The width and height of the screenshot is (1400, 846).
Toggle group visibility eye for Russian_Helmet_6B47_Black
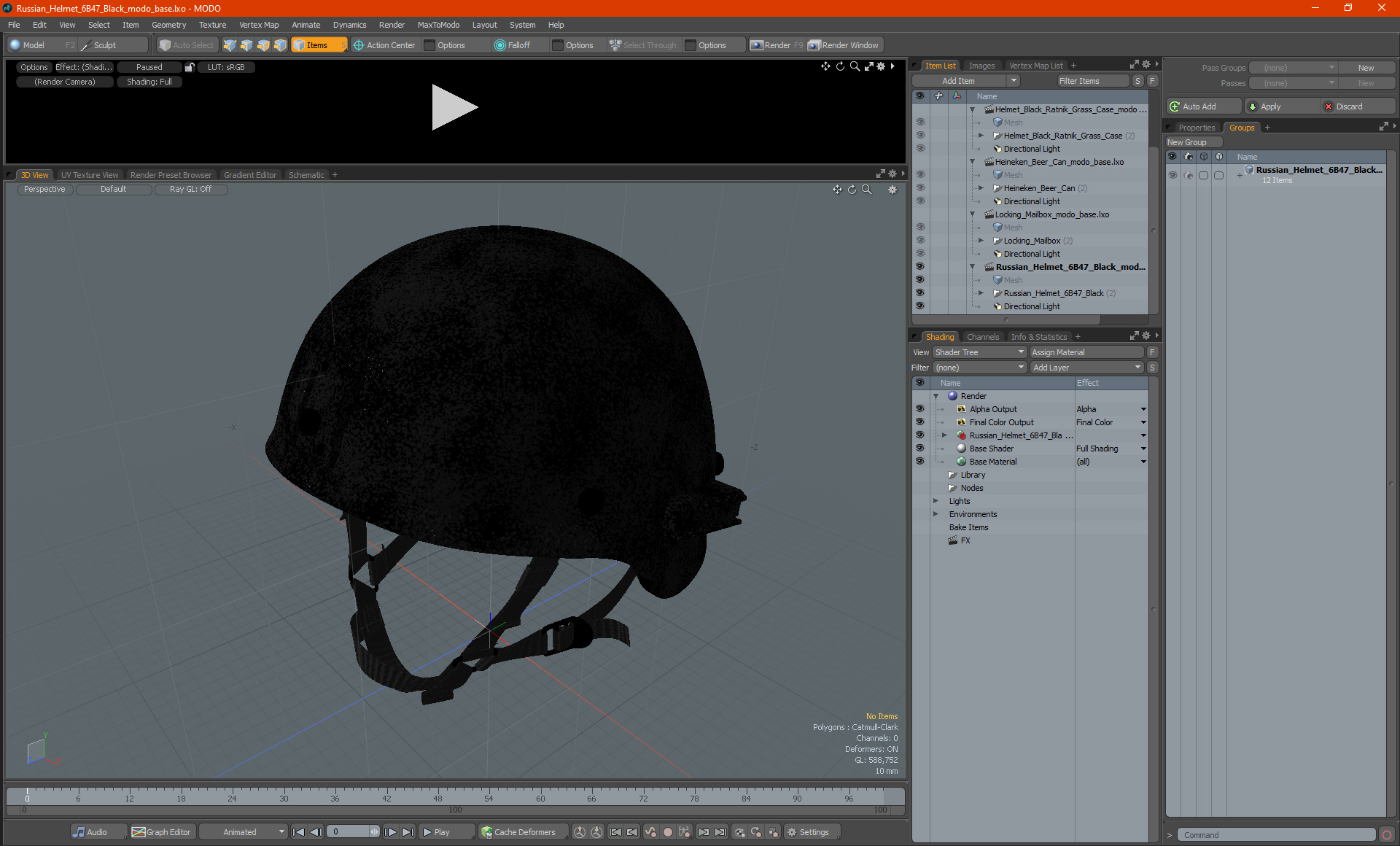(x=1172, y=175)
